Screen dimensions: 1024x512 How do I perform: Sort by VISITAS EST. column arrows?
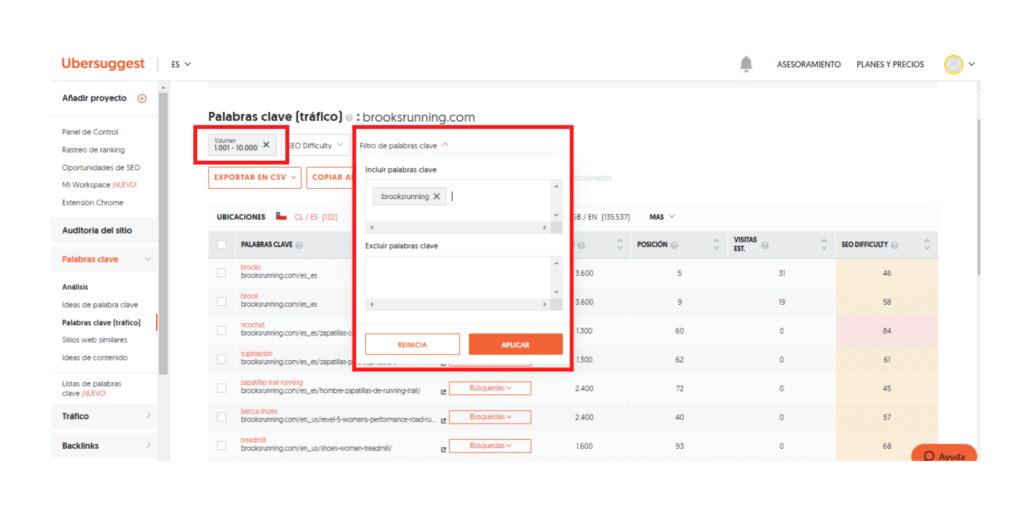click(x=824, y=245)
